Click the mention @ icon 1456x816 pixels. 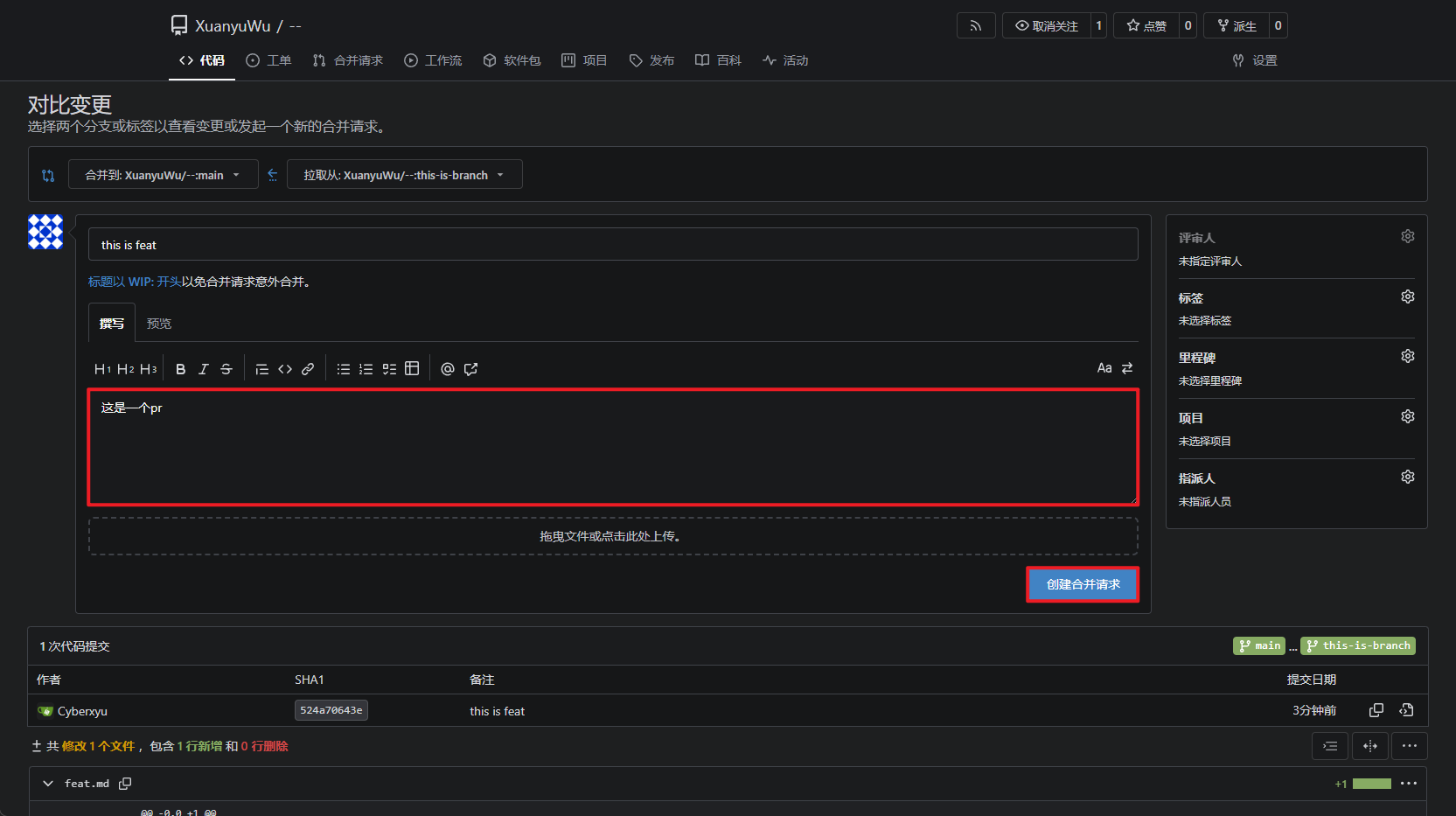pyautogui.click(x=448, y=369)
